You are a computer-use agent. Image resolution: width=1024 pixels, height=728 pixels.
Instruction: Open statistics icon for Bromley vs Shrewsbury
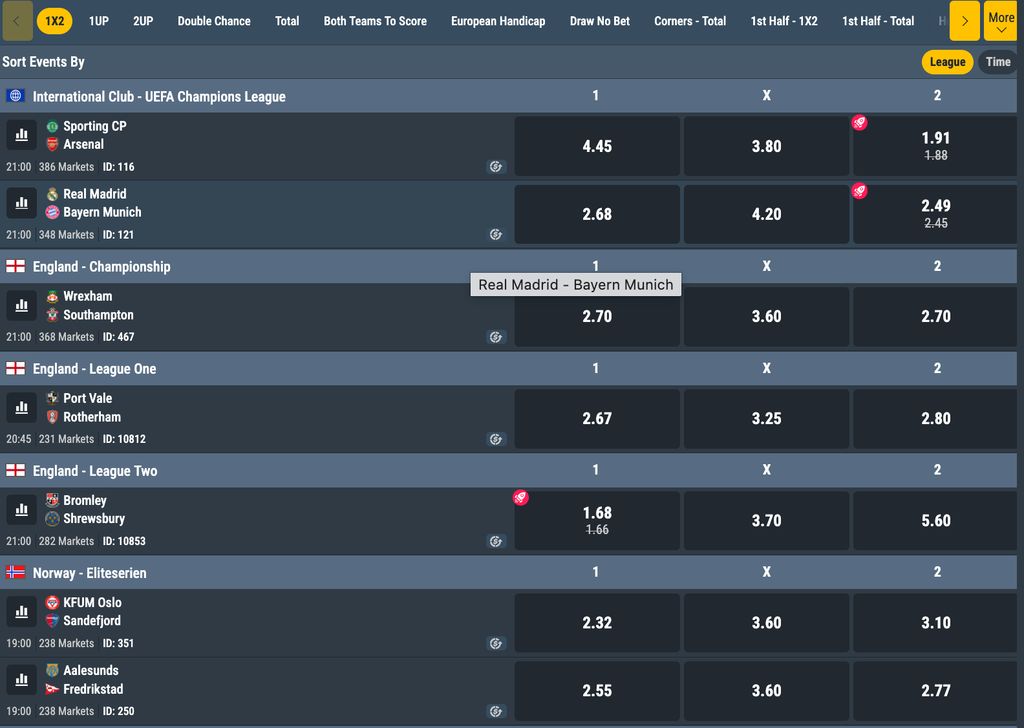[22, 509]
